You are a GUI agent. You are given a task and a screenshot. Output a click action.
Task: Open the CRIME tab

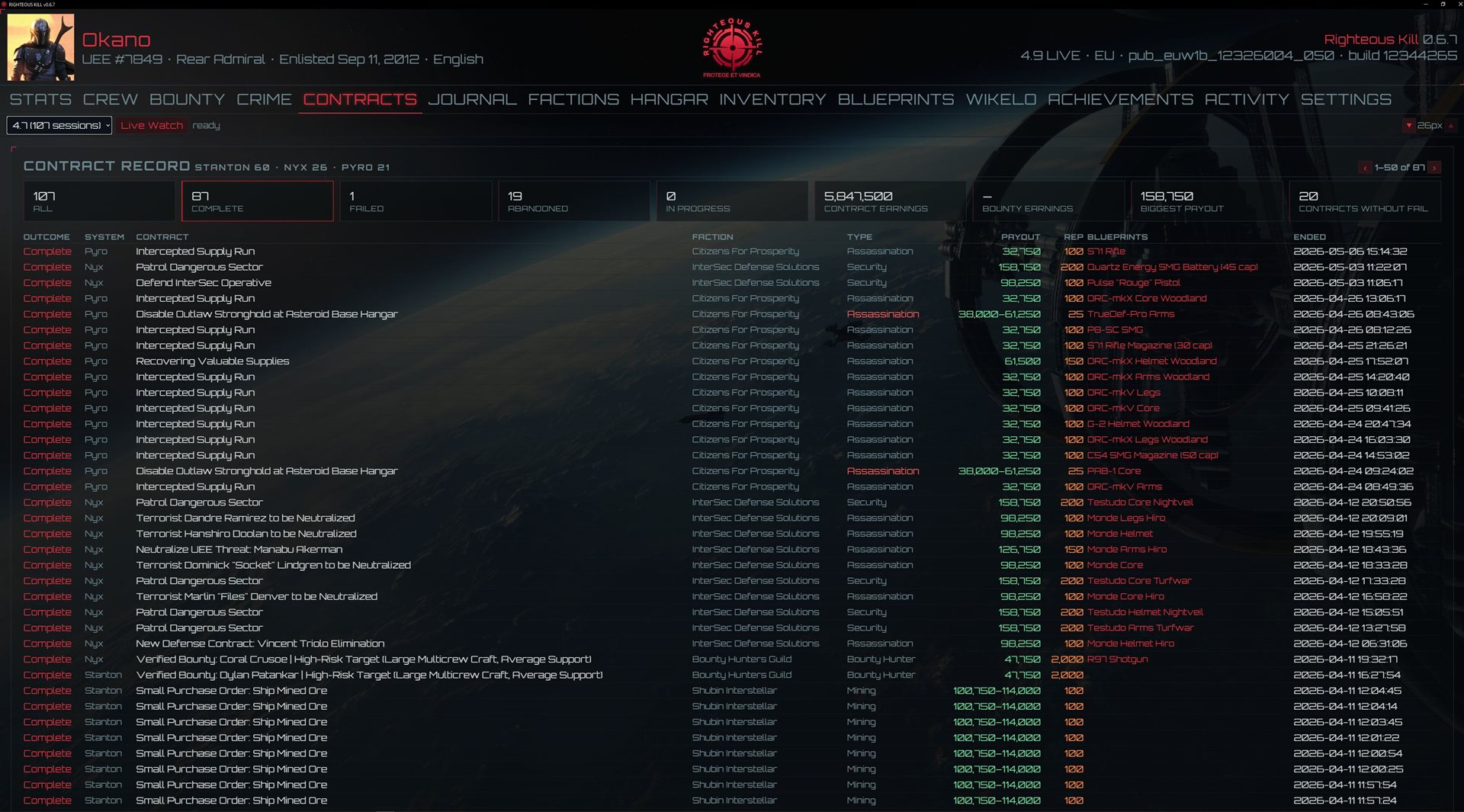(x=264, y=99)
